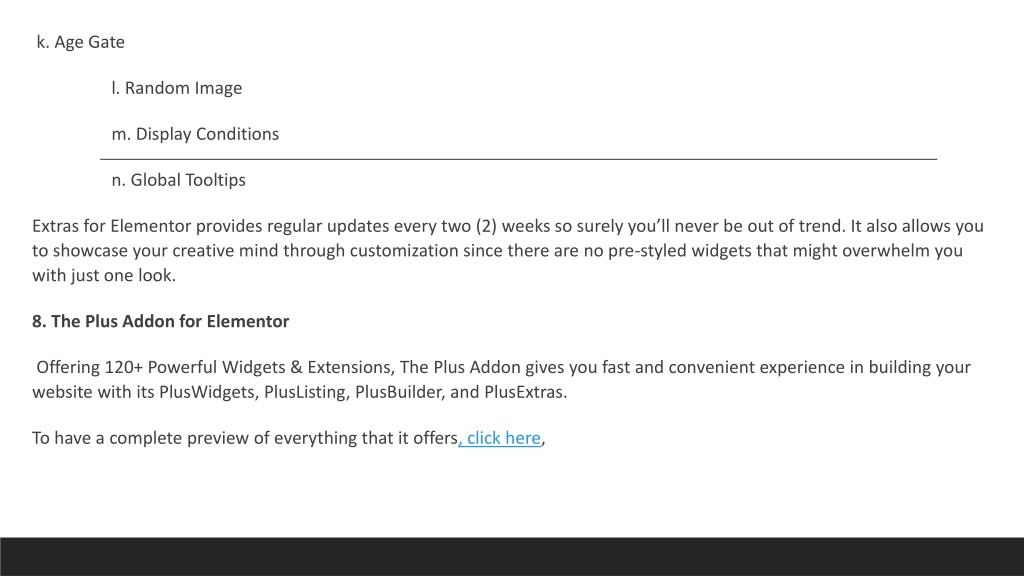Click the heading '8. The Plus Addon for Elementor'
The height and width of the screenshot is (576, 1024).
pos(161,321)
